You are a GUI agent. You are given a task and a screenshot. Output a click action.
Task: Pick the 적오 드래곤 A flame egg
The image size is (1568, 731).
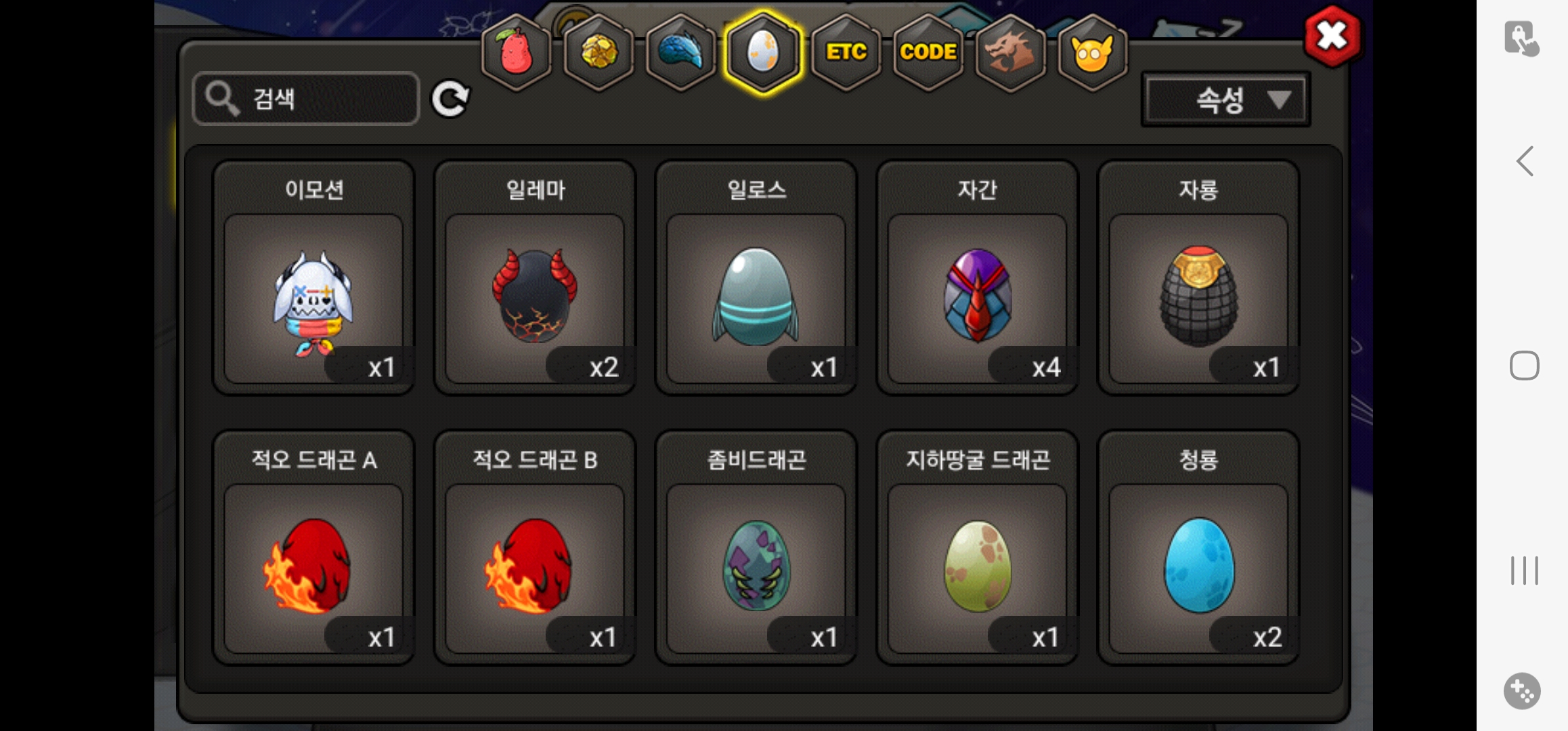[313, 548]
